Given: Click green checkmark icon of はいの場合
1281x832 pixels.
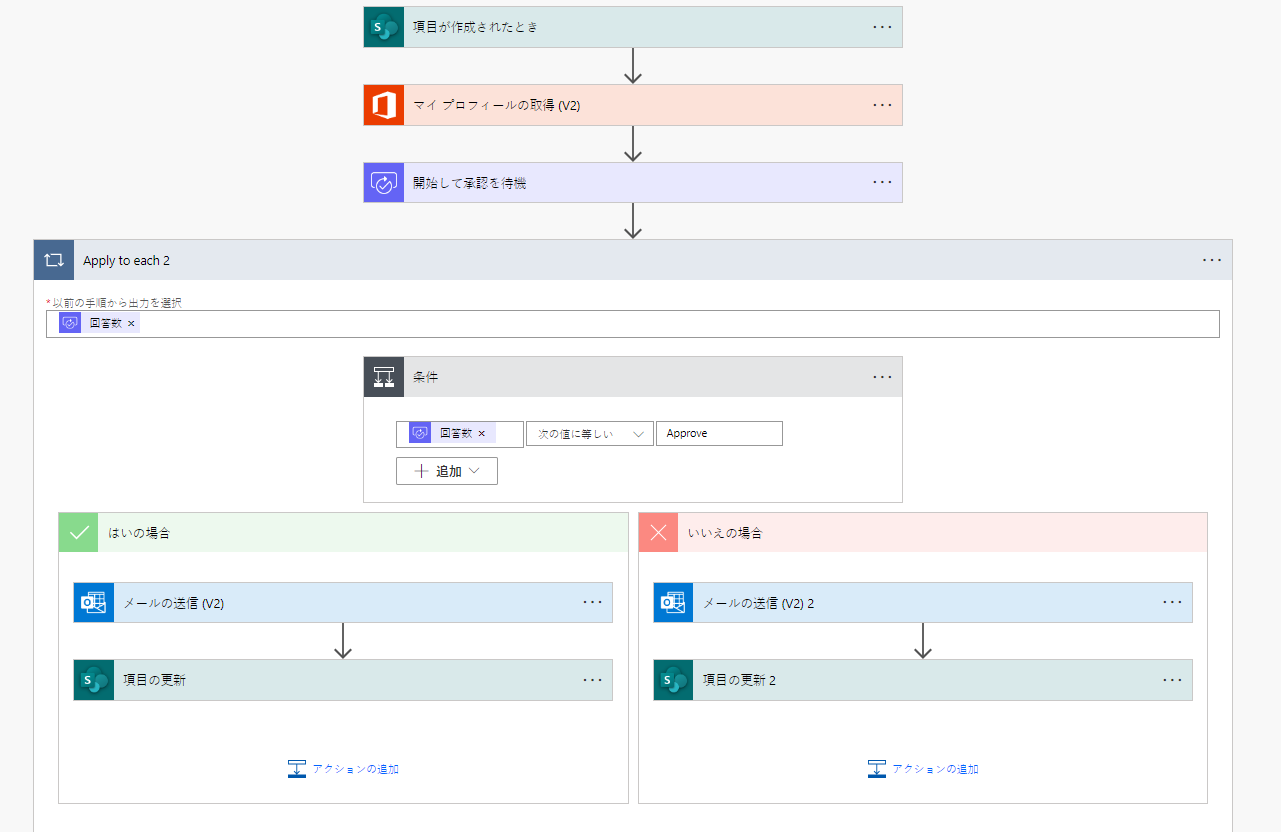Looking at the screenshot, I should tap(78, 533).
